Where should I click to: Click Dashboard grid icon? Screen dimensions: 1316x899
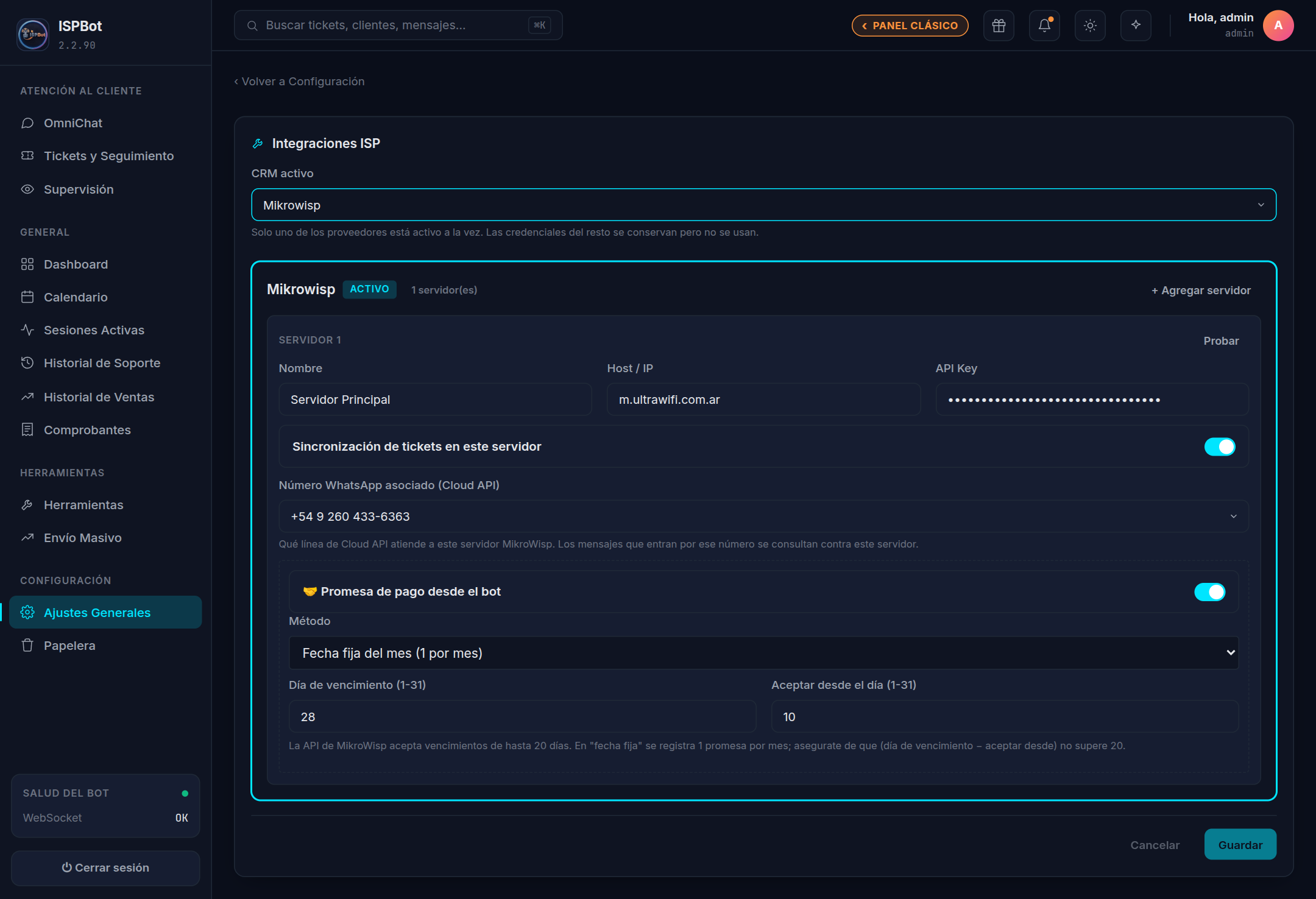[x=27, y=264]
